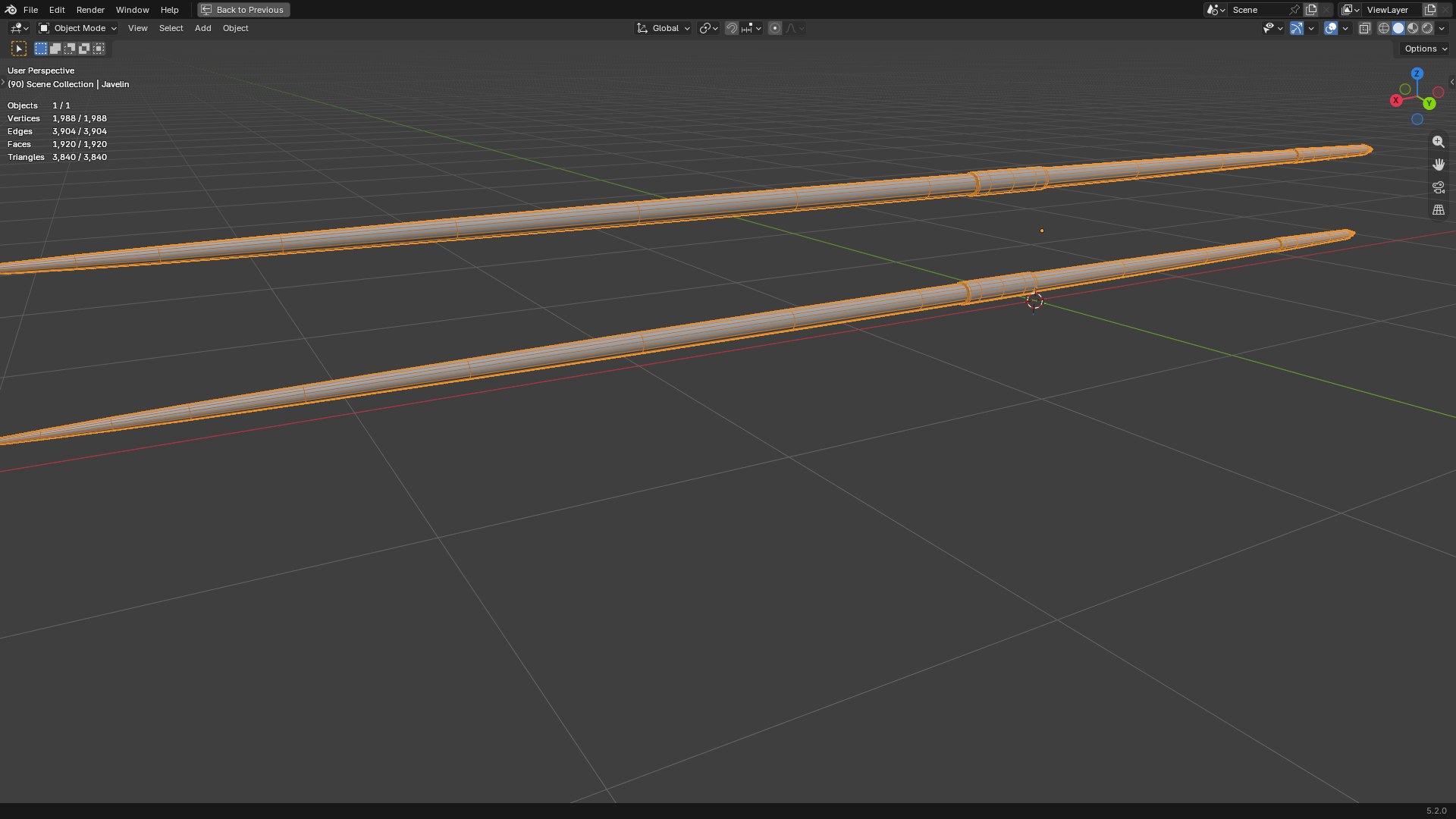The image size is (1456, 819).
Task: Toggle show overlays button
Action: tap(1331, 28)
